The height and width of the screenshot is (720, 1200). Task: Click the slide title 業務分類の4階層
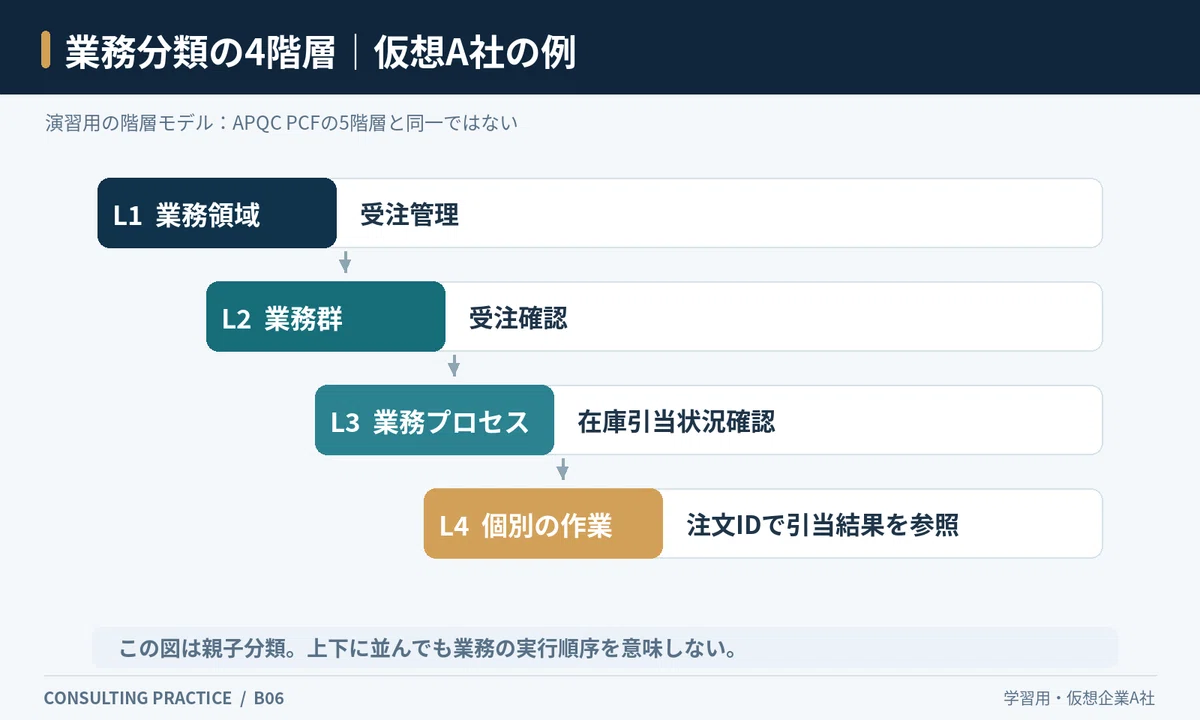[x=200, y=52]
